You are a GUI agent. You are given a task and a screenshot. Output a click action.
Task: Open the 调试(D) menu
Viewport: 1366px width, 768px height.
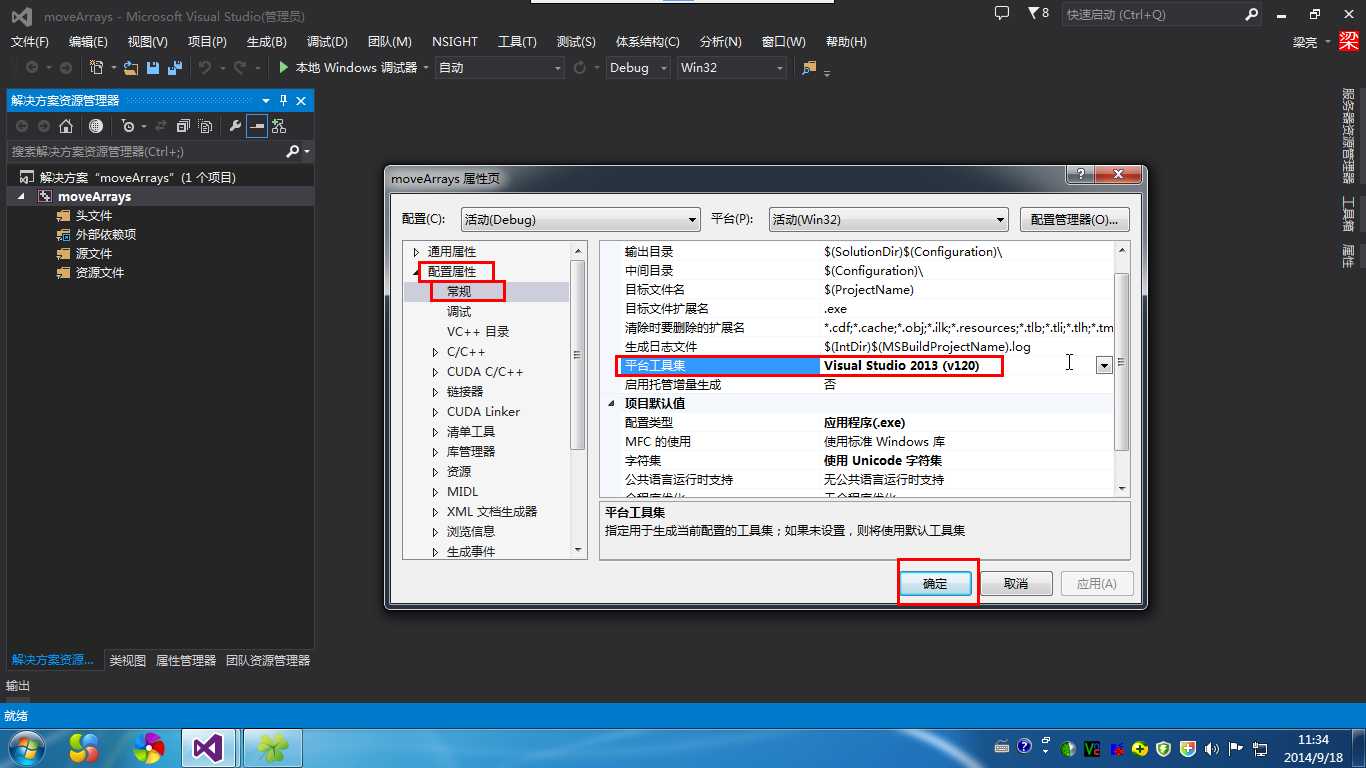pos(327,41)
